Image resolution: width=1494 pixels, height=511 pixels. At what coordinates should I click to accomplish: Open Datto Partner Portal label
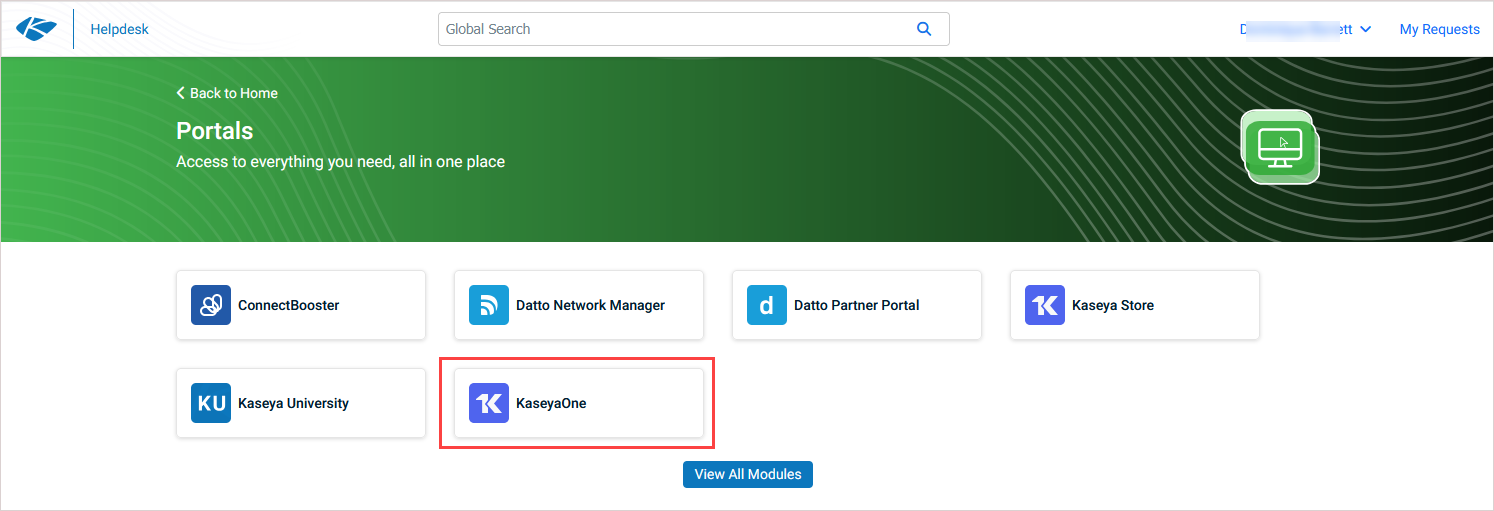(x=856, y=305)
